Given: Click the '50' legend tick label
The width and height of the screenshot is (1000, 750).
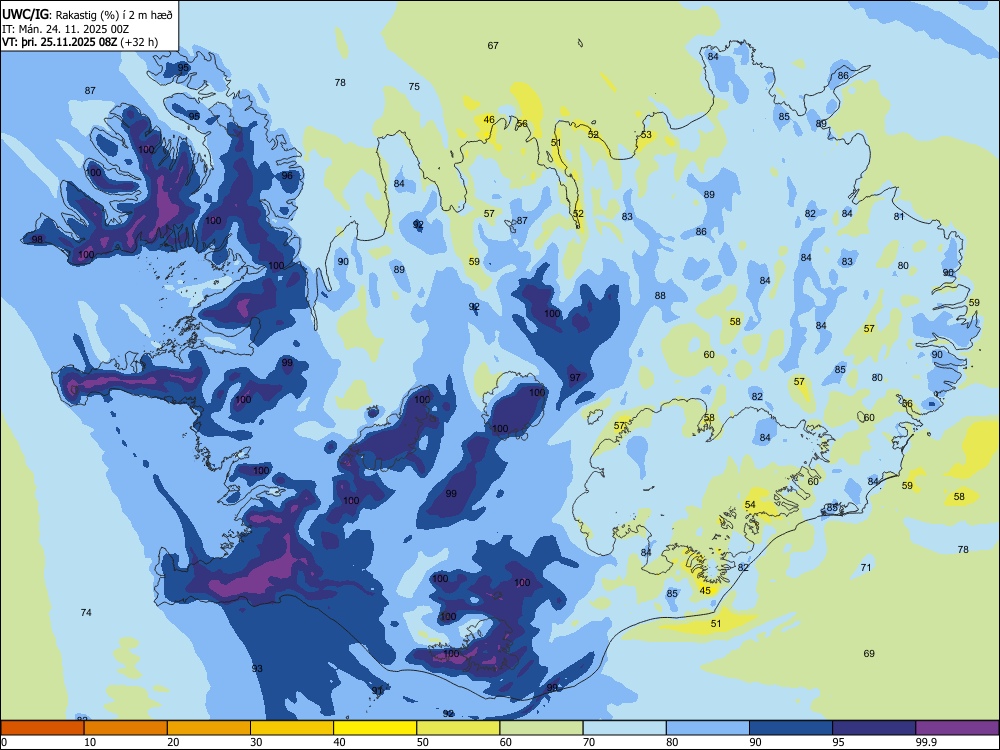Looking at the screenshot, I should coord(423,742).
